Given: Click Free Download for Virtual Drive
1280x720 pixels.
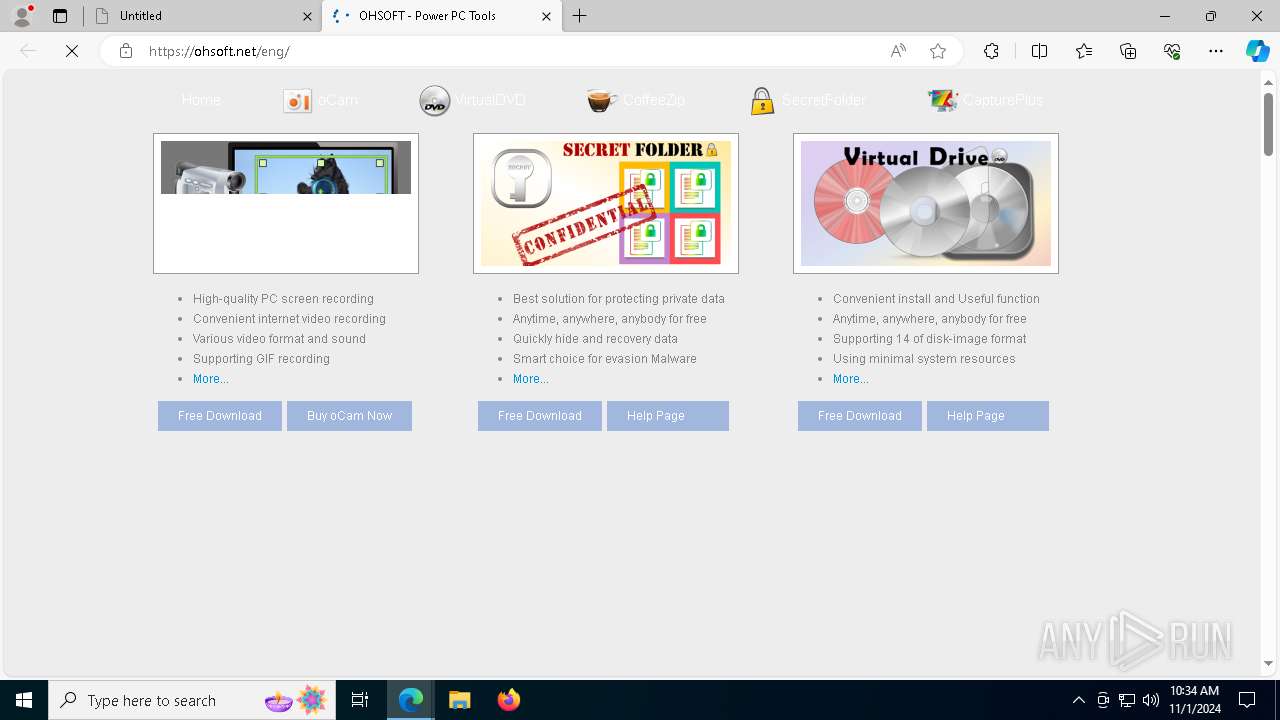Looking at the screenshot, I should click(x=860, y=416).
